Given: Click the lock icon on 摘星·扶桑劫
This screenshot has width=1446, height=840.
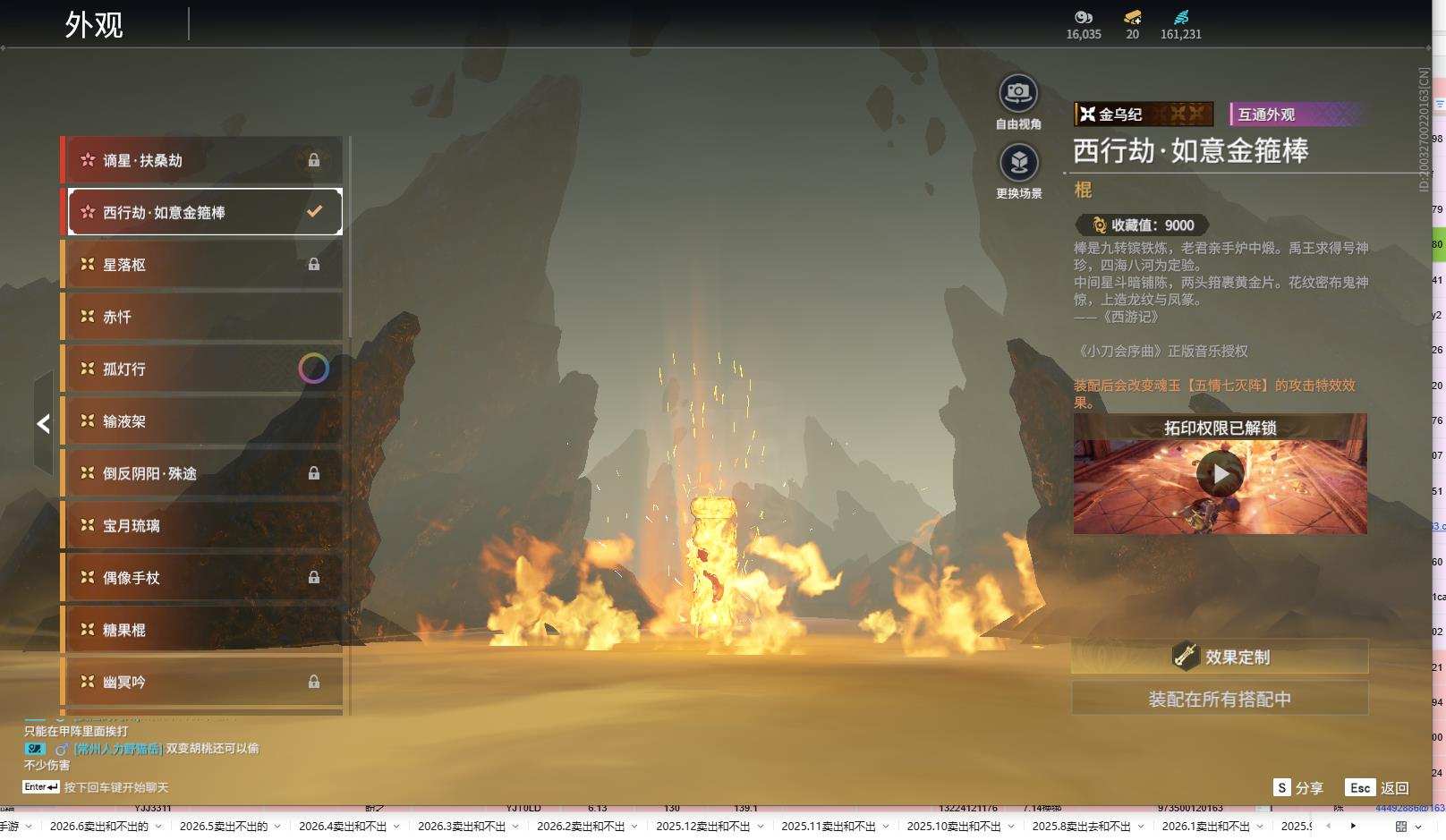Looking at the screenshot, I should [x=314, y=160].
